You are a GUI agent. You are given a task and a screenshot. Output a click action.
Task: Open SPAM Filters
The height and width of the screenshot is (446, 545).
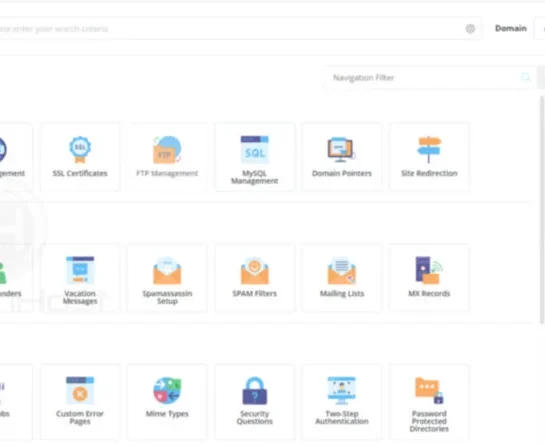(x=254, y=278)
